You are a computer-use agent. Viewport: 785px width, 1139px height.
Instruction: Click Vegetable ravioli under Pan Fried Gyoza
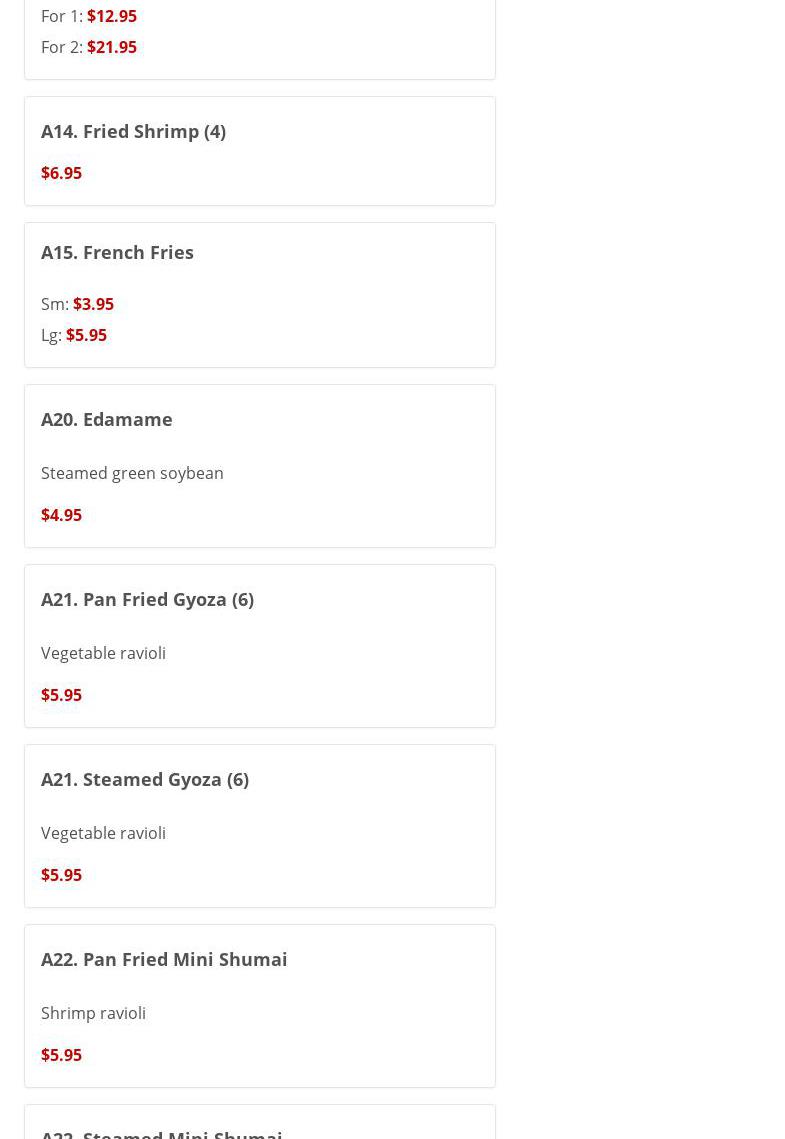coord(103,653)
